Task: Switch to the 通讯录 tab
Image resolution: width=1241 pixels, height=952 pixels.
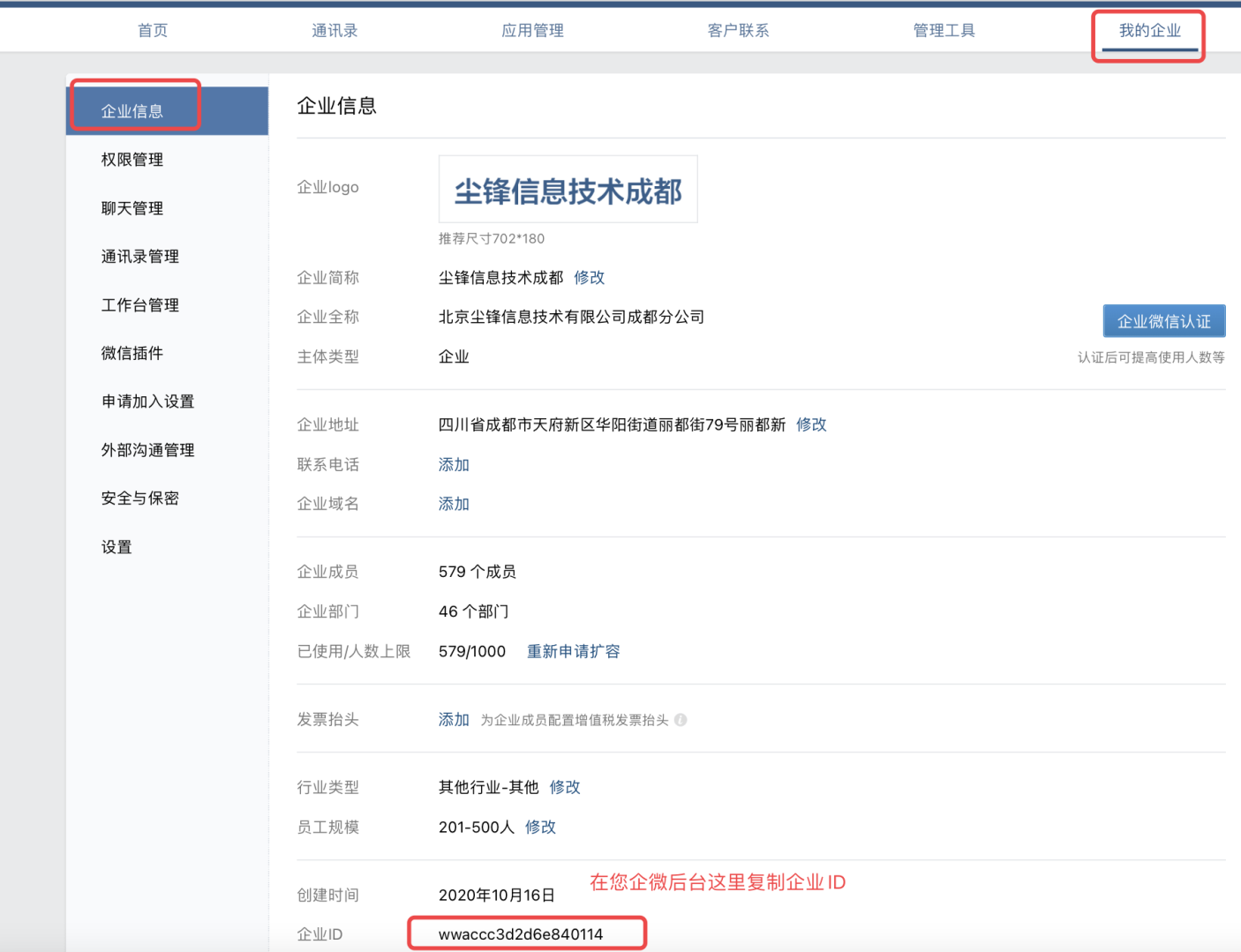Action: pos(335,31)
